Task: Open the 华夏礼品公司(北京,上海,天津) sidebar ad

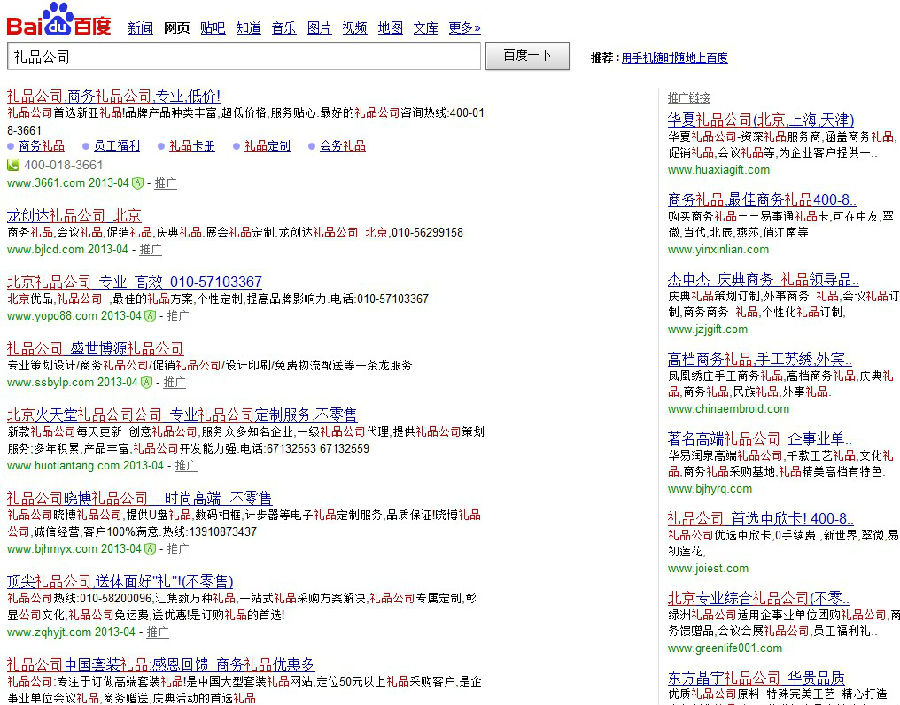Action: pos(761,119)
